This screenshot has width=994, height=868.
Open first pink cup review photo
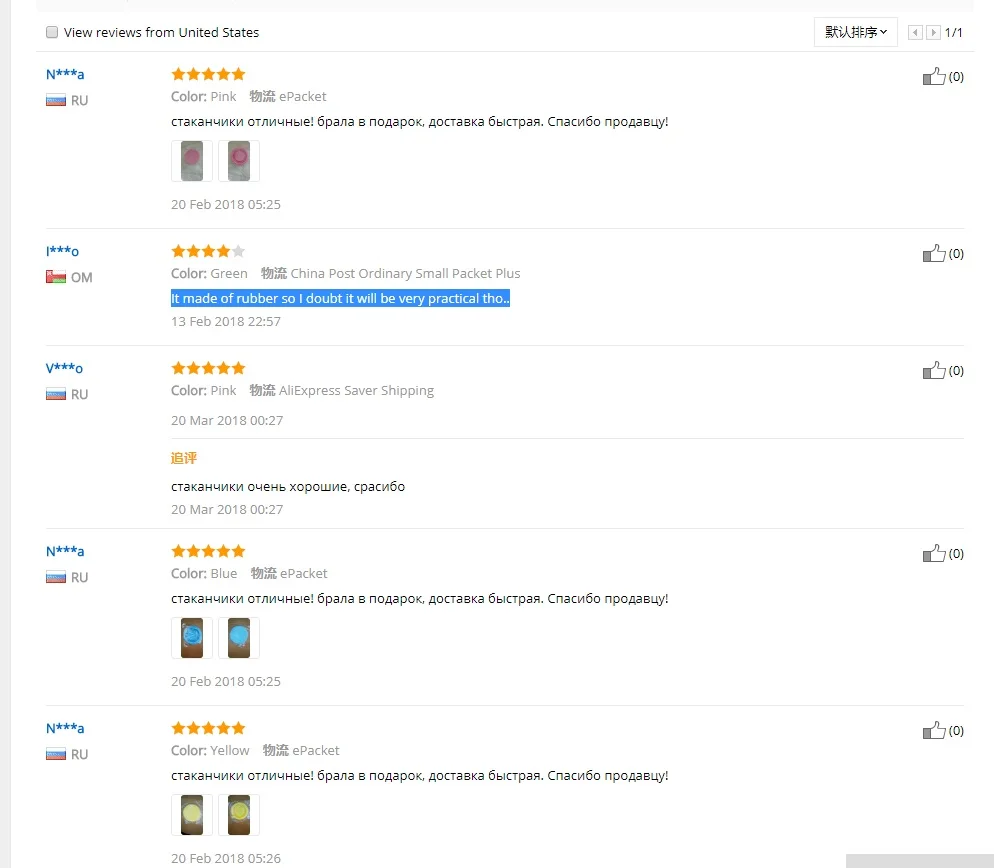coord(192,161)
